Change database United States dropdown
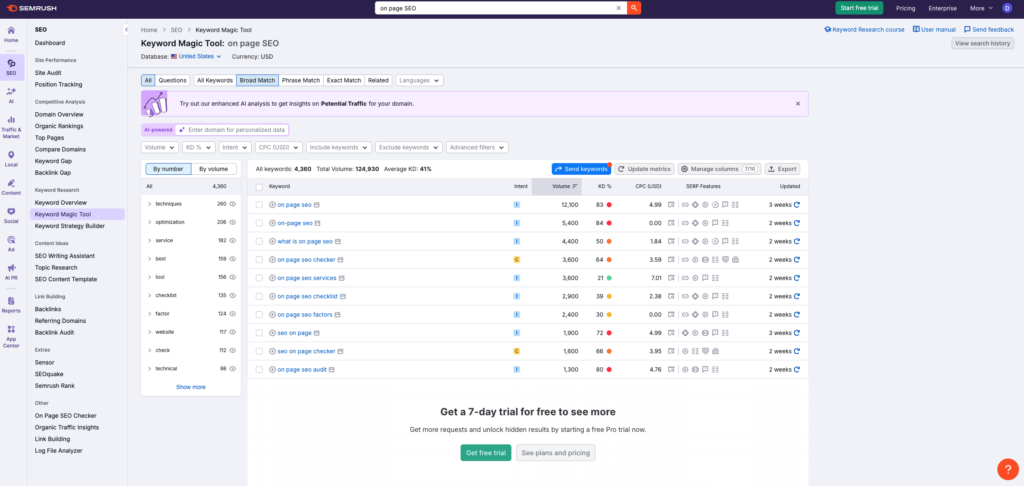The height and width of the screenshot is (486, 1024). point(197,57)
